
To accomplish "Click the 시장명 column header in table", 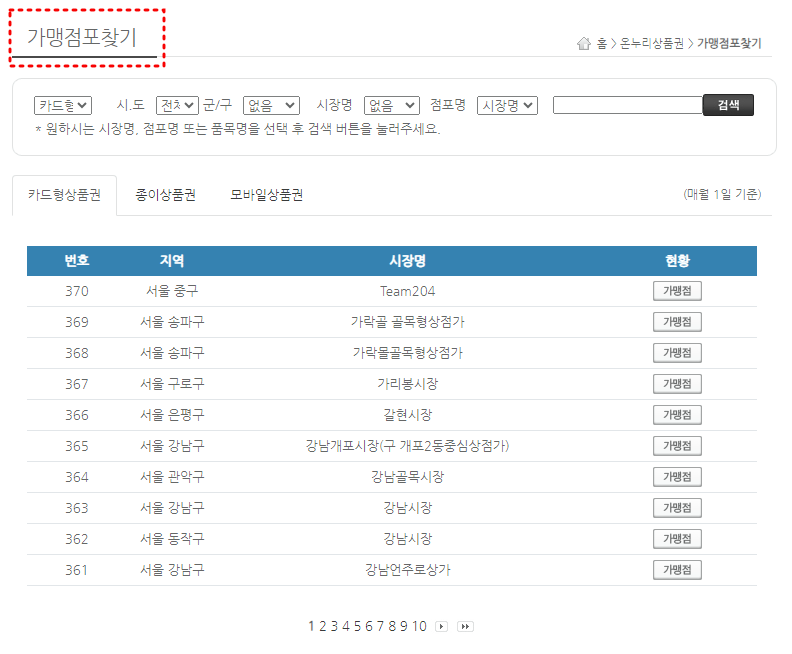I will click(407, 261).
